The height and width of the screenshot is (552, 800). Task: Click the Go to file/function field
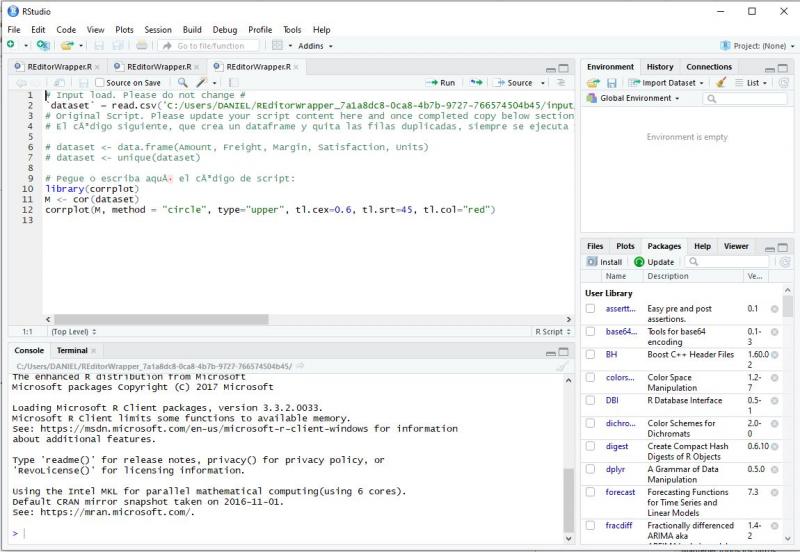click(x=210, y=46)
